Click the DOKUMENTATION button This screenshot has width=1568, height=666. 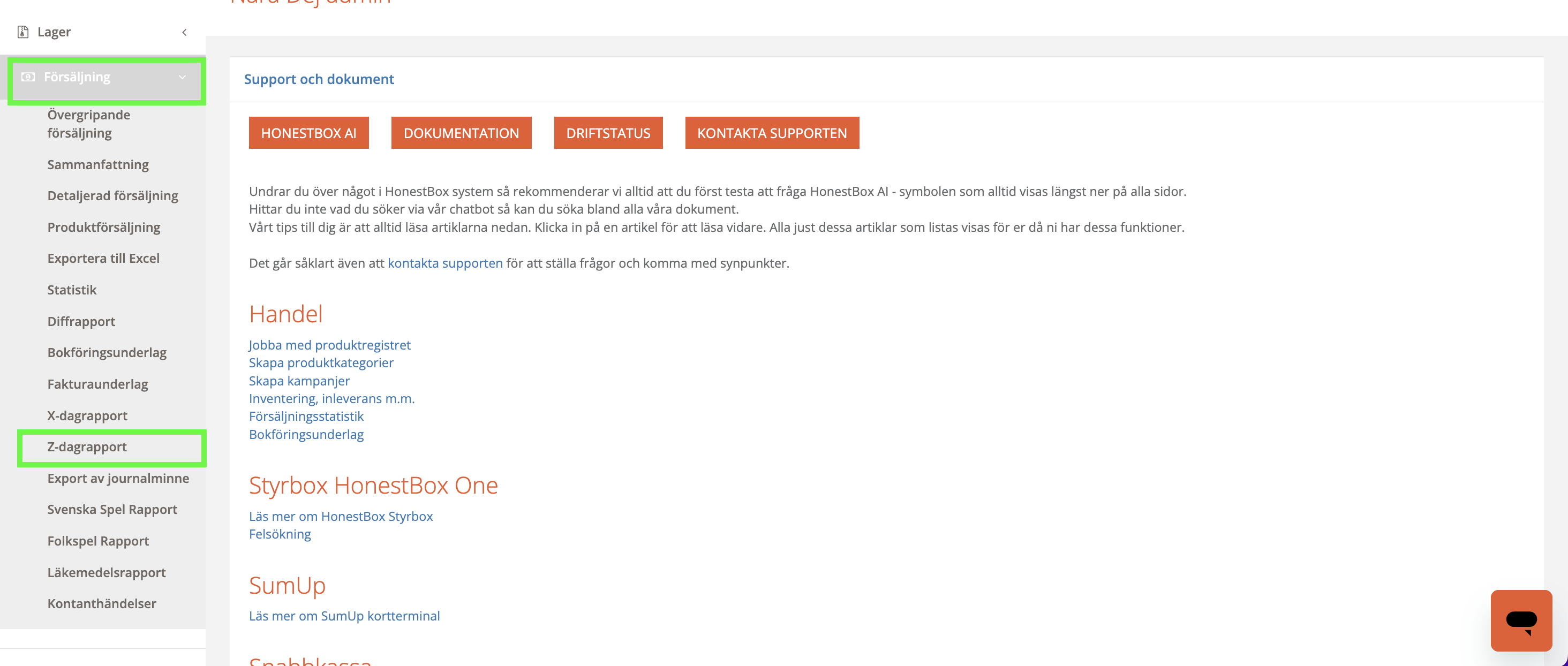pos(461,133)
